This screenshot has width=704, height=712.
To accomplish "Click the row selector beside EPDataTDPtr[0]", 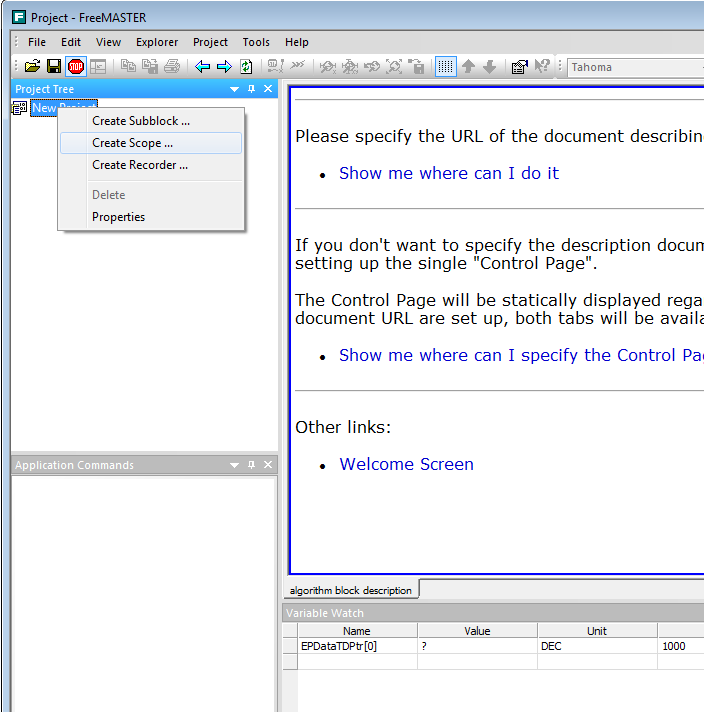I will 290,646.
